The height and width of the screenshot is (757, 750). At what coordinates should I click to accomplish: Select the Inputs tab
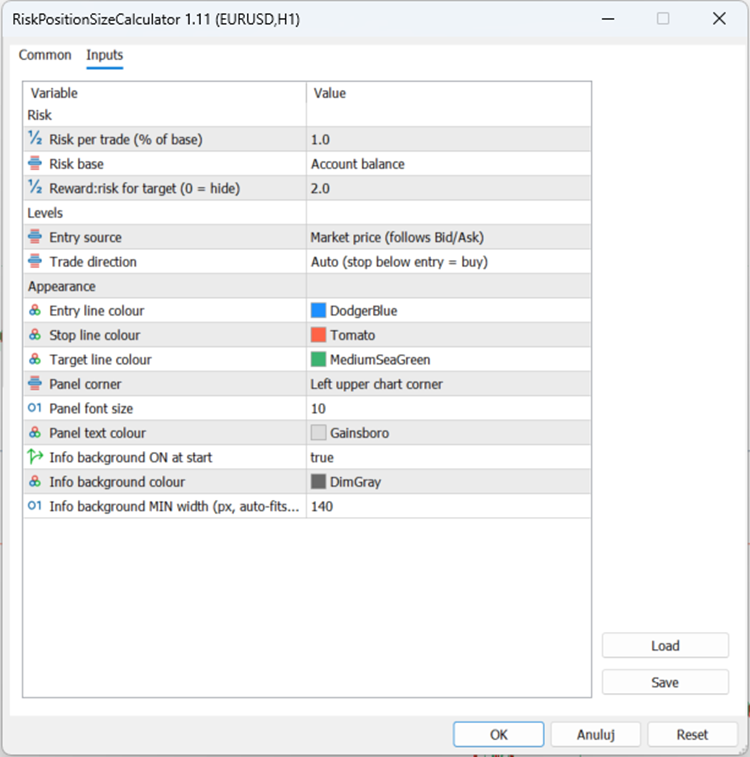[105, 55]
